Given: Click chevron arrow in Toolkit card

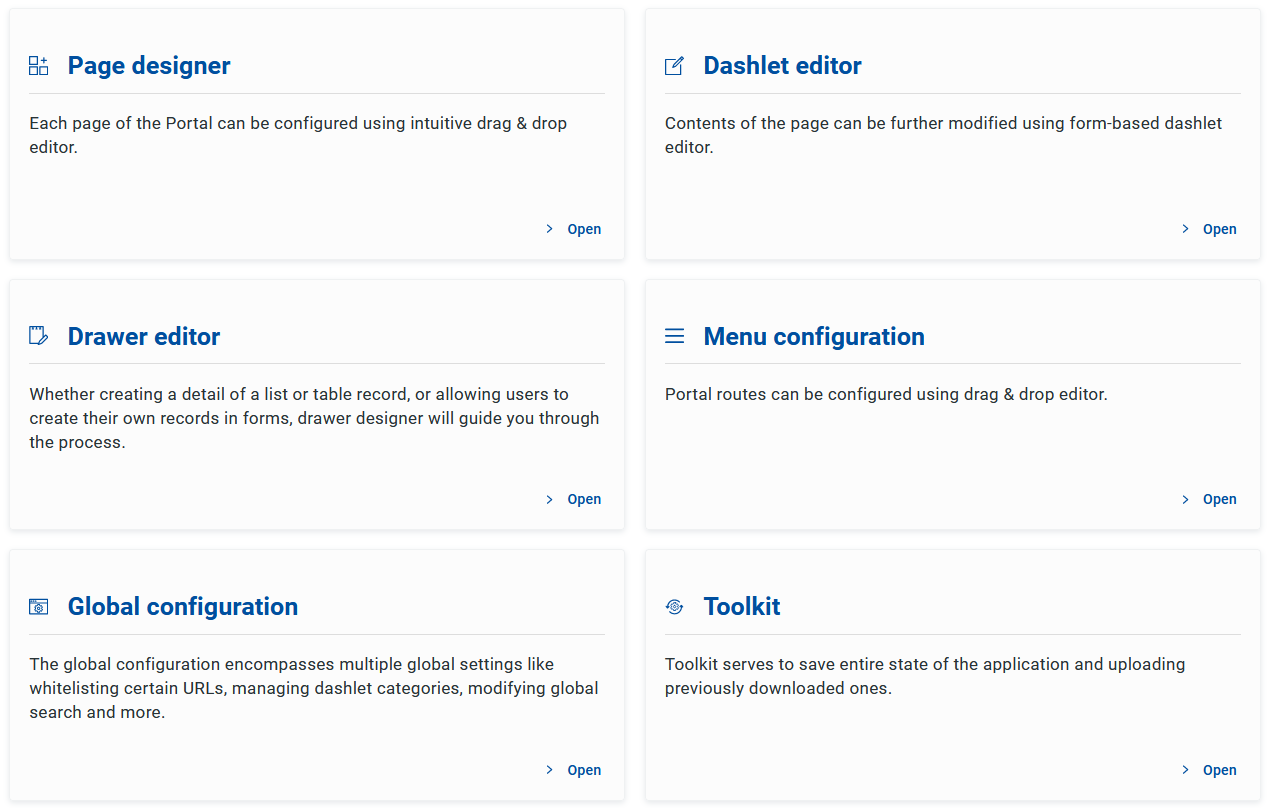Looking at the screenshot, I should 1185,770.
